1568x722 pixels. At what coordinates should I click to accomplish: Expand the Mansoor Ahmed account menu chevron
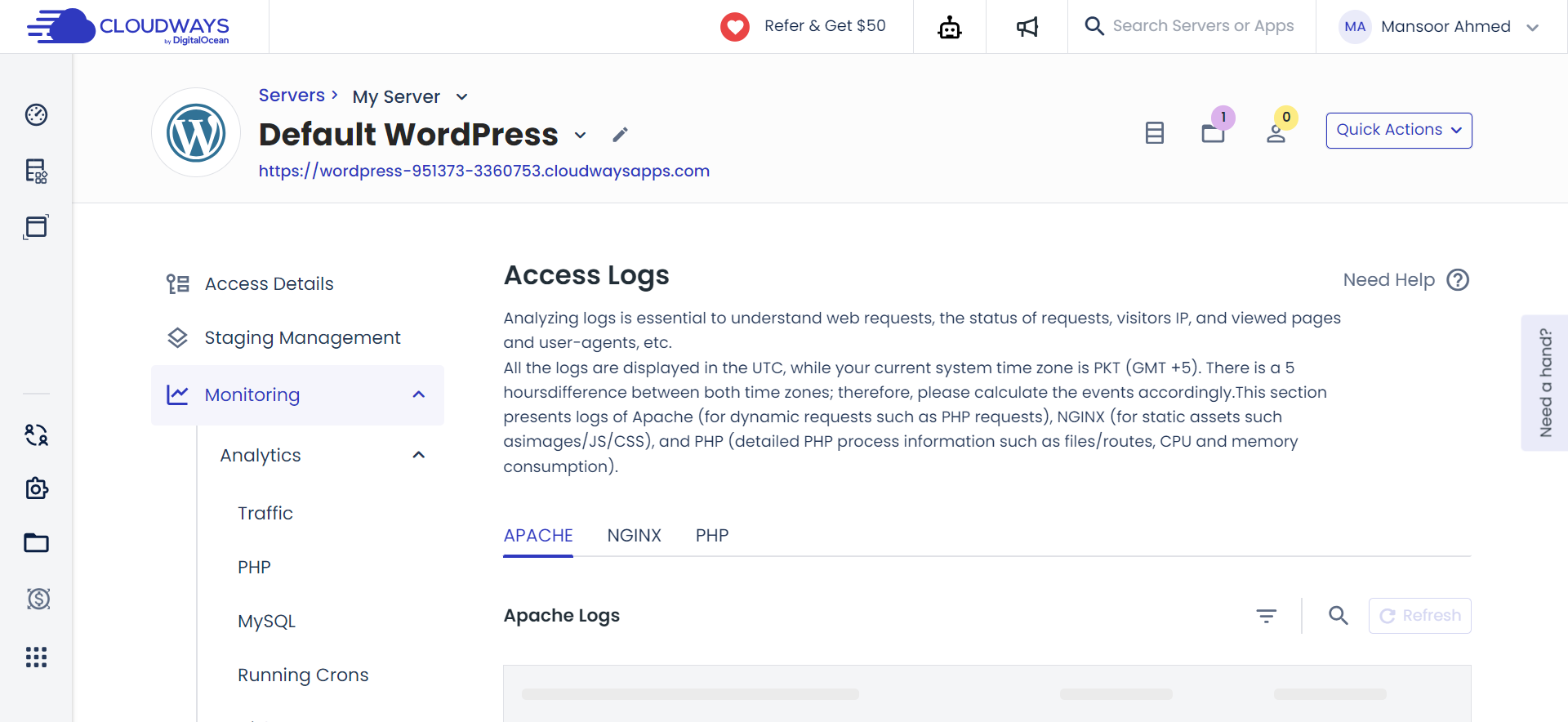pyautogui.click(x=1532, y=28)
